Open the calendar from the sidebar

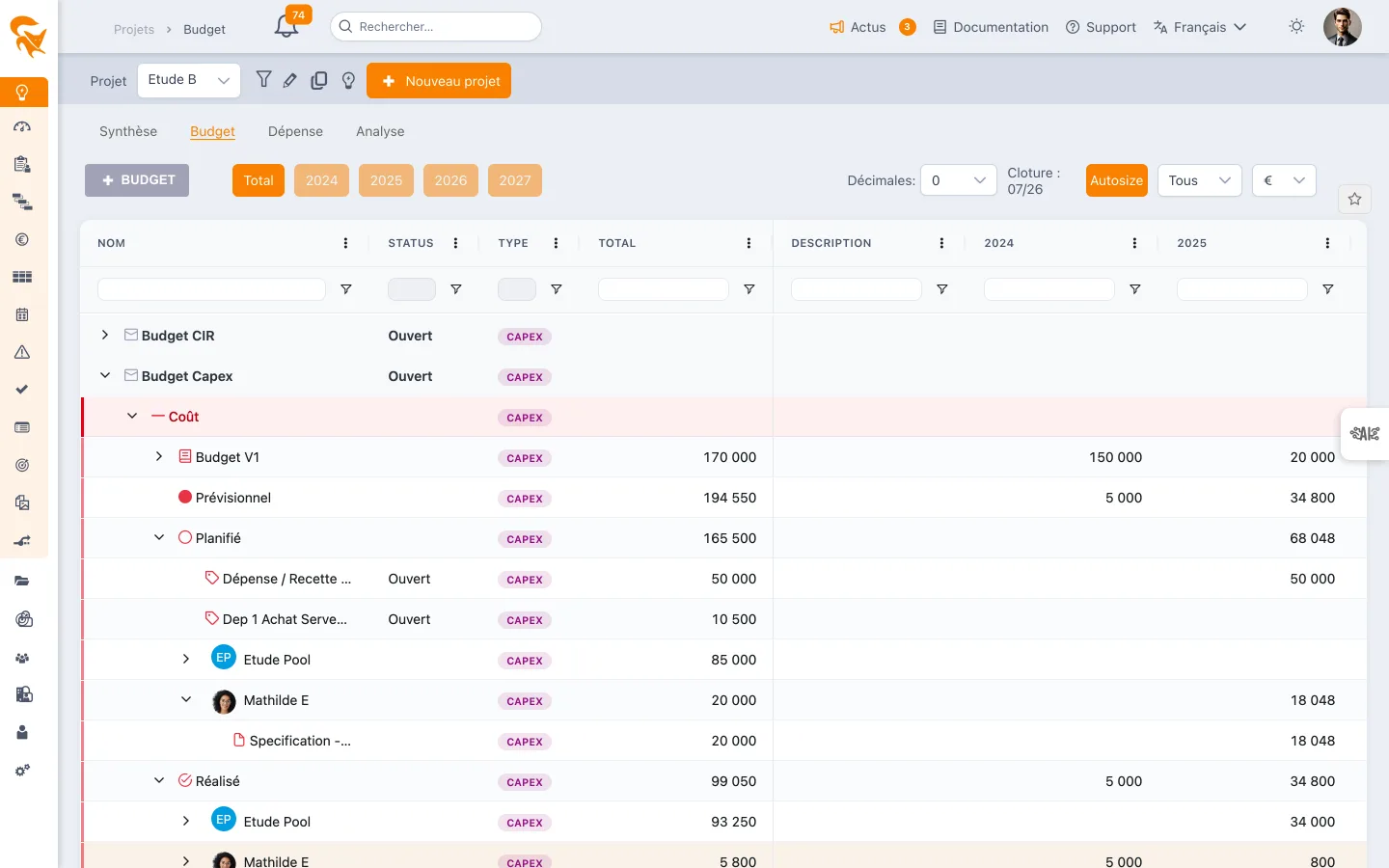[x=22, y=314]
